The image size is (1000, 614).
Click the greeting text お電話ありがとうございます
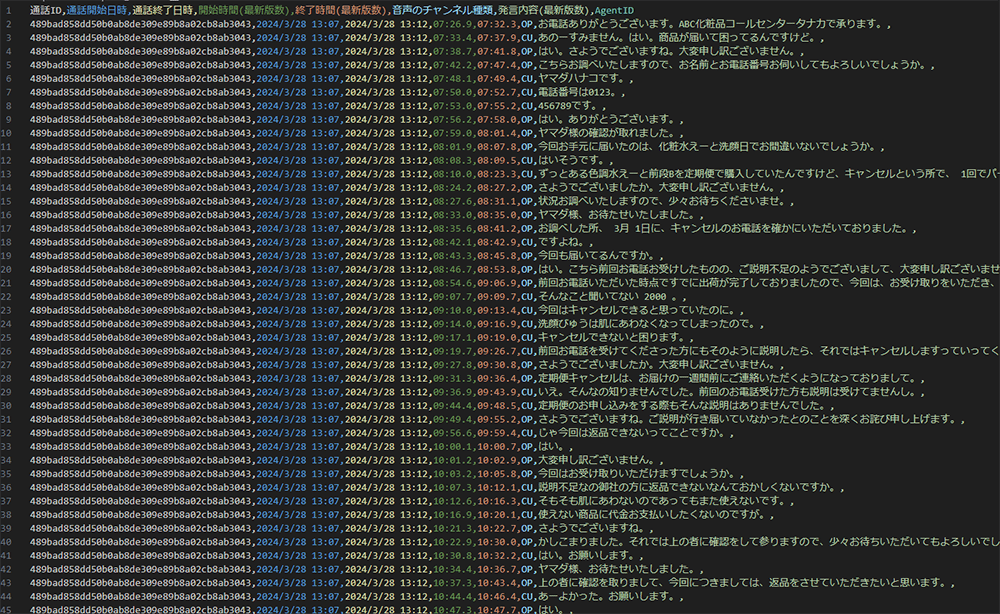[x=604, y=24]
